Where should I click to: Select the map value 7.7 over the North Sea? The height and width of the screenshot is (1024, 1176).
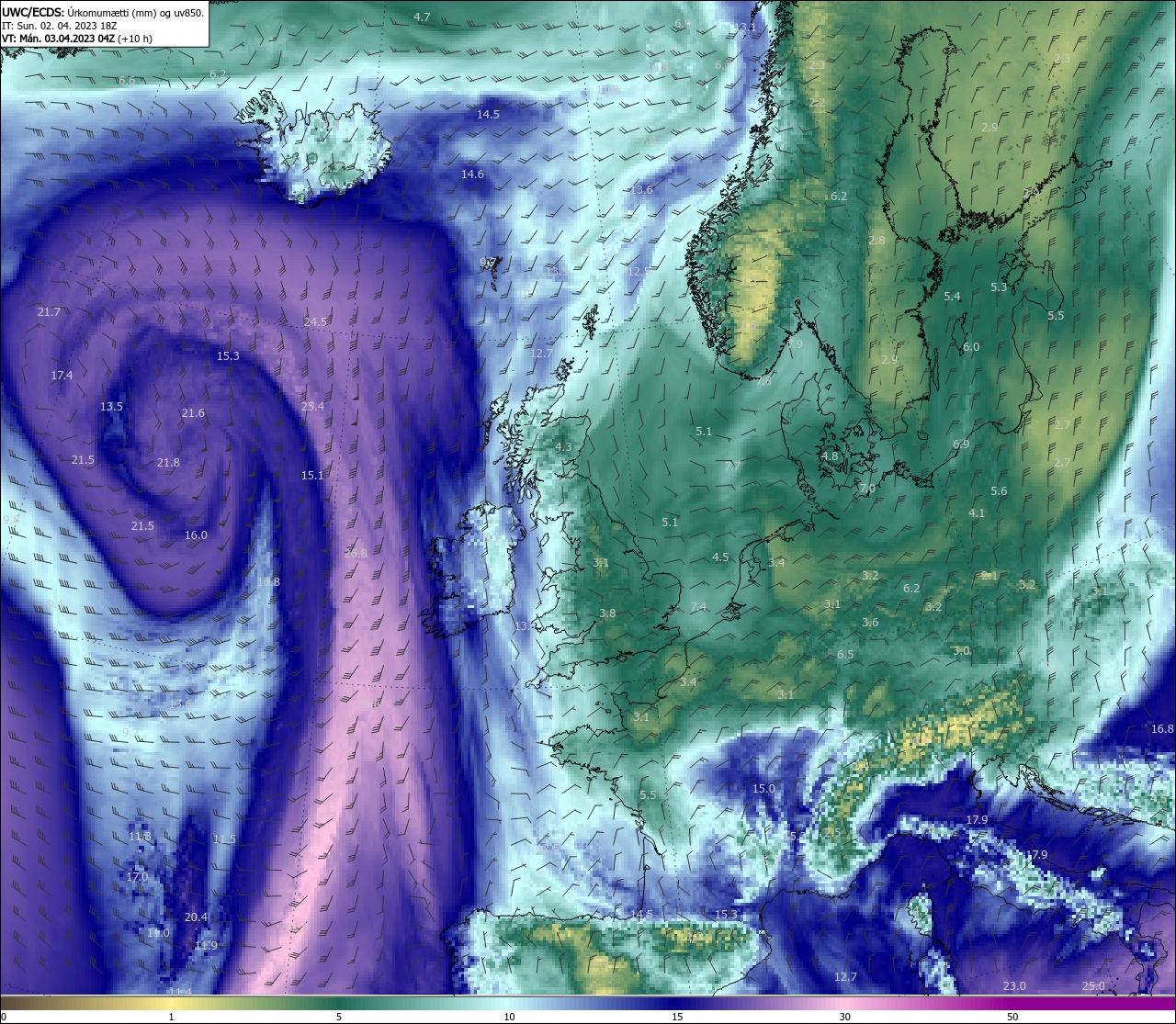732,467
